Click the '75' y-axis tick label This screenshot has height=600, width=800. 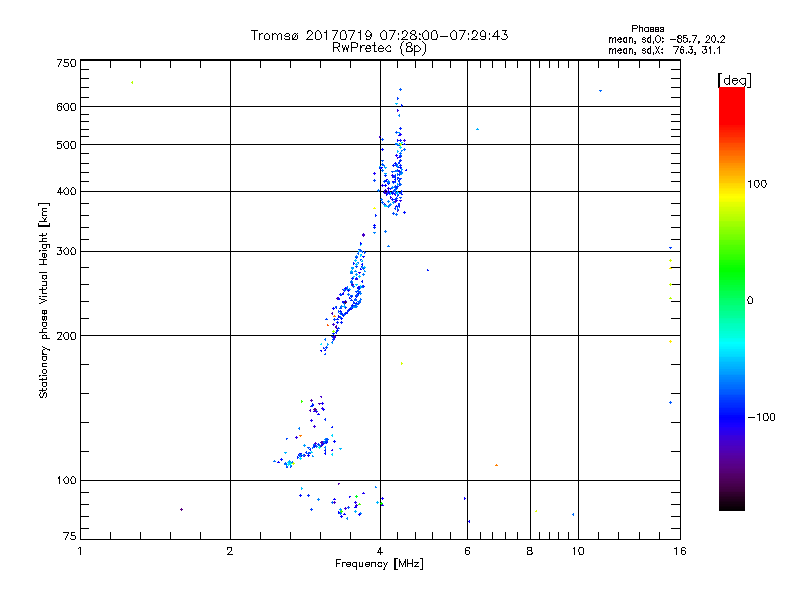70,536
